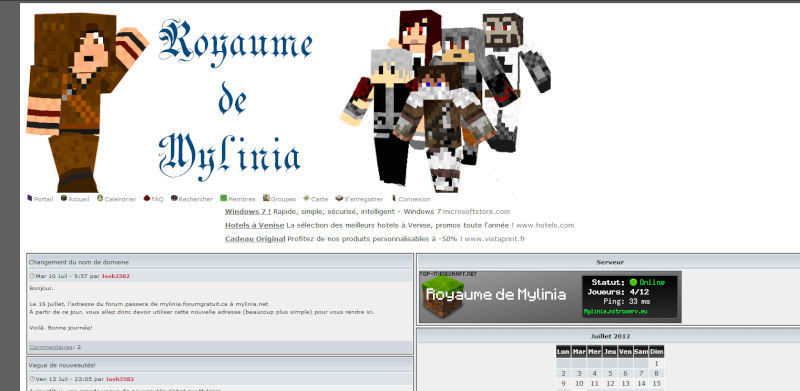Select day 10 in Juillet 2012 calendar
This screenshot has height=391, width=800.
[579, 383]
